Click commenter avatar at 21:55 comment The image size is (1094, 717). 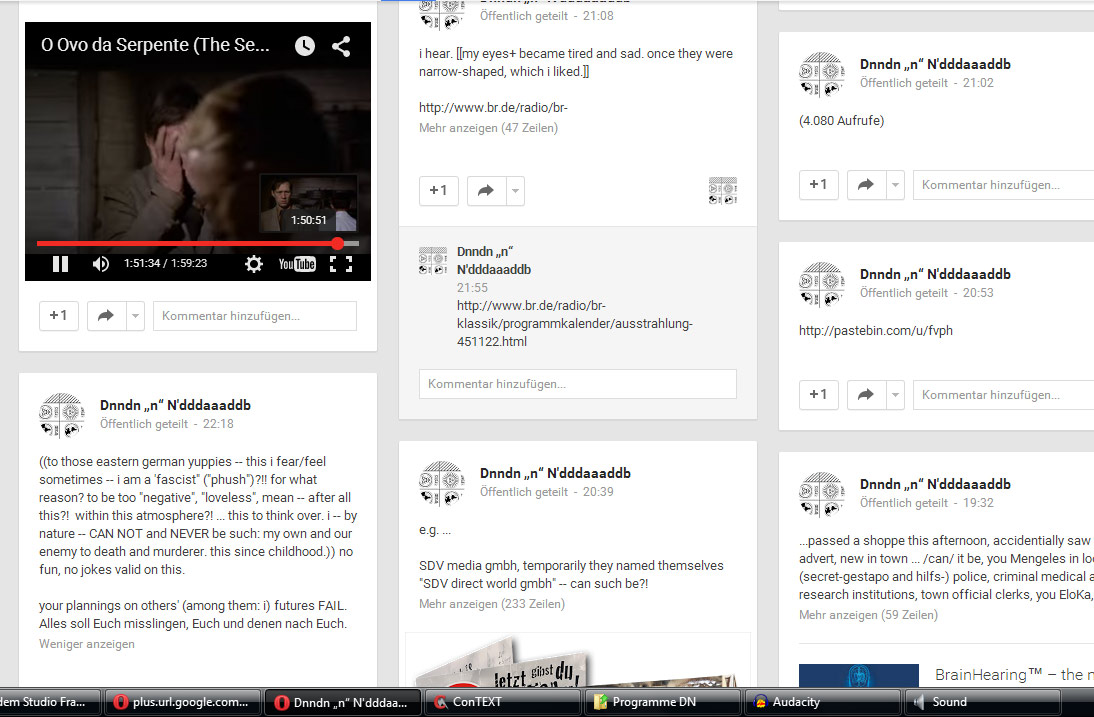(x=433, y=260)
